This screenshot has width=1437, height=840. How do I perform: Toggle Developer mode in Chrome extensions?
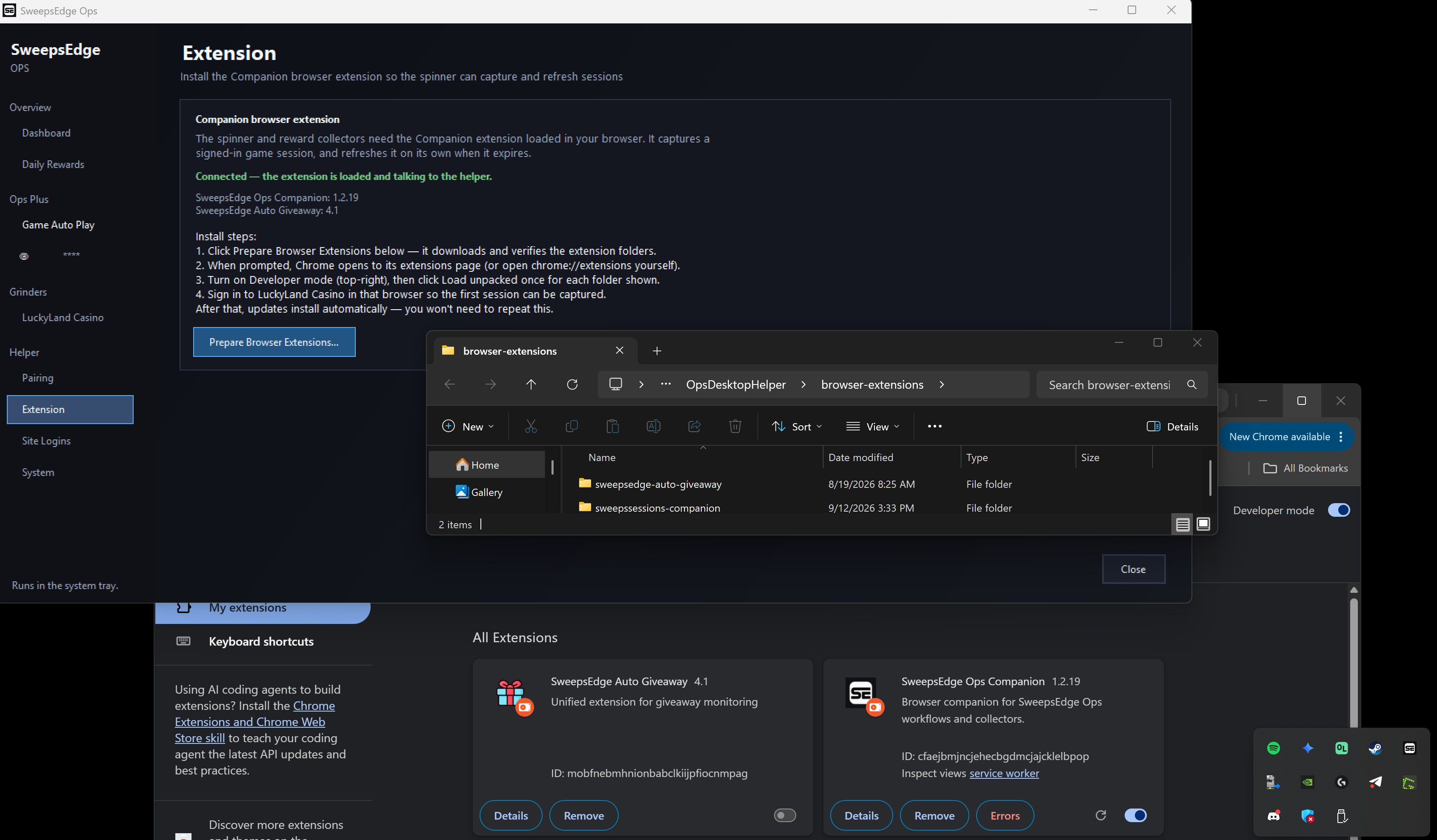(1338, 510)
